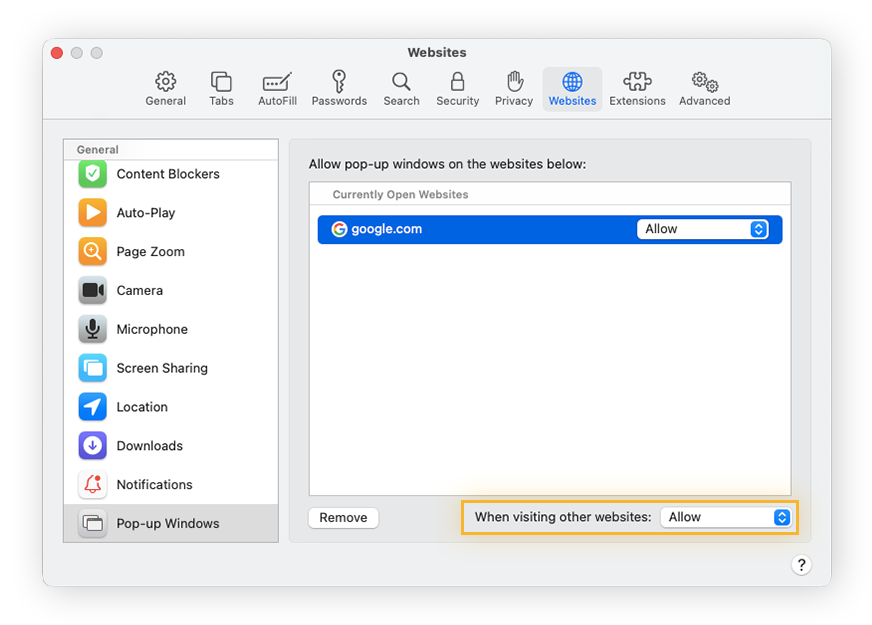Viewport: 872px width, 625px height.
Task: Select Camera in the sidebar
Action: tap(139, 290)
